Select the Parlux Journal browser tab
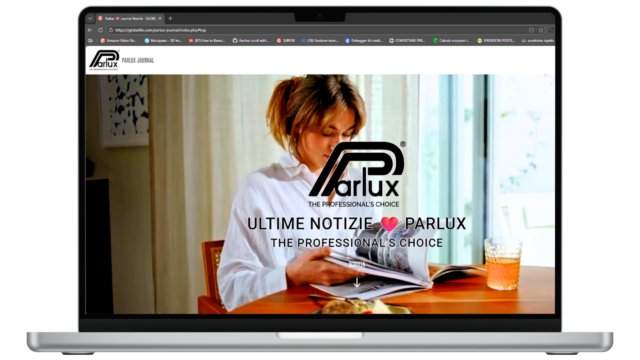 130,18
